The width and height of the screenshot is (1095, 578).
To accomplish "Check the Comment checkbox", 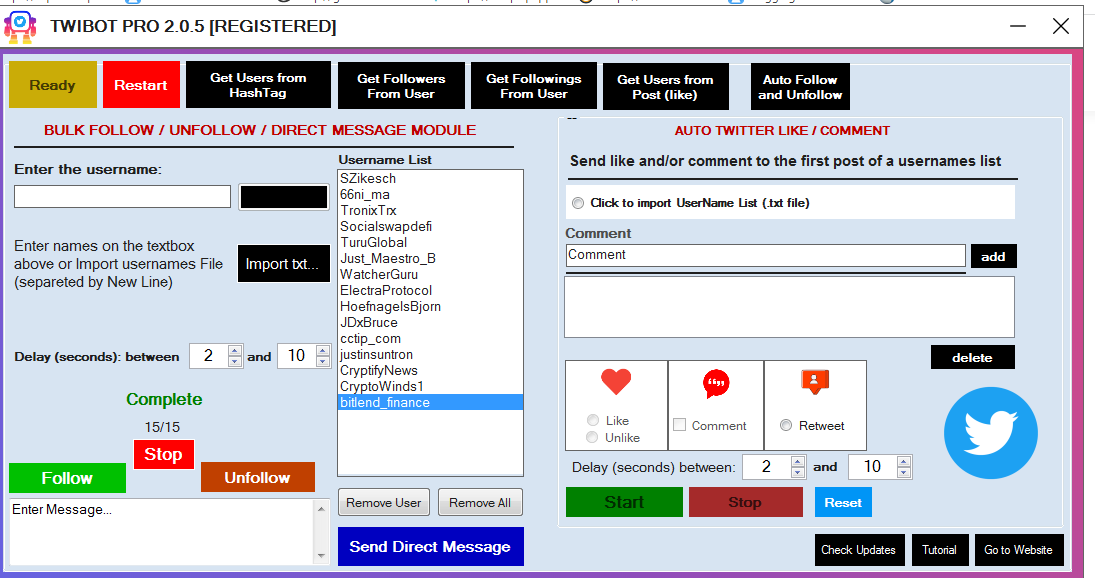I will [679, 424].
